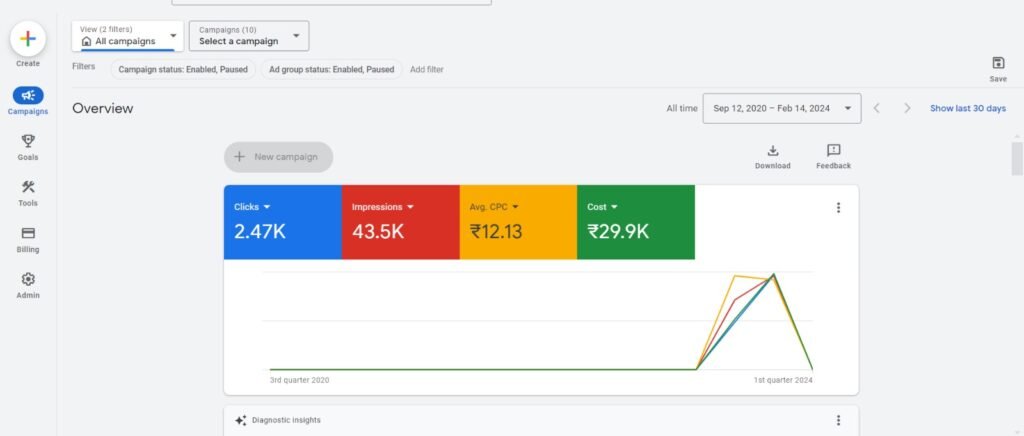Click the Create plus button
Screen dimensions: 1024x436
tap(28, 39)
